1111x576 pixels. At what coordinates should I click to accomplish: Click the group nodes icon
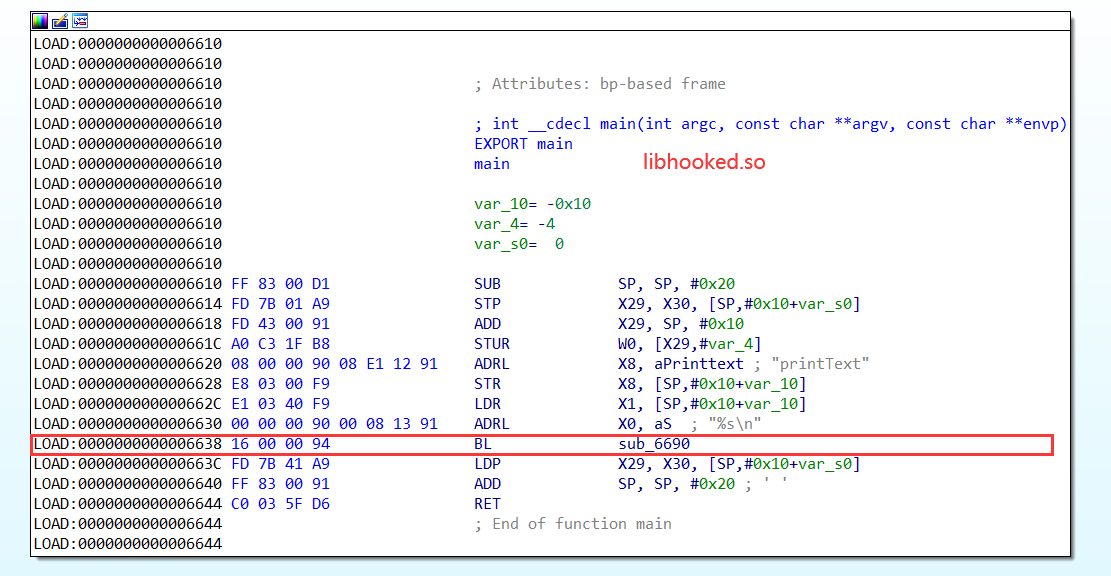pyautogui.click(x=80, y=20)
